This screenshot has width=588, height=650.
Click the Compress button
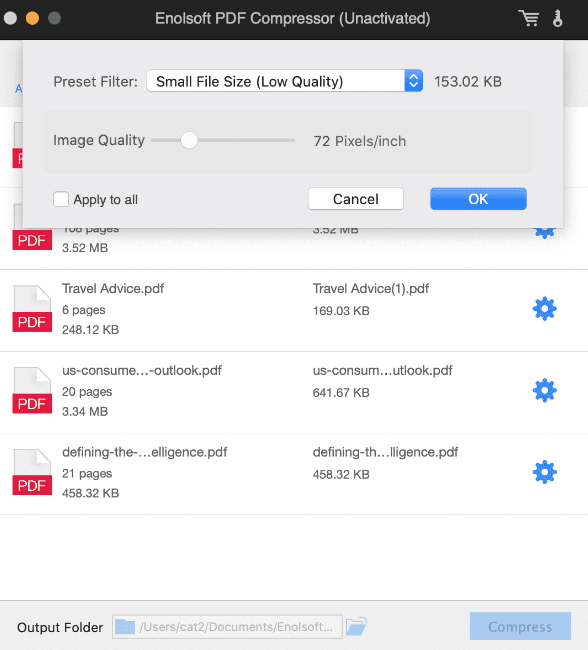pos(520,626)
